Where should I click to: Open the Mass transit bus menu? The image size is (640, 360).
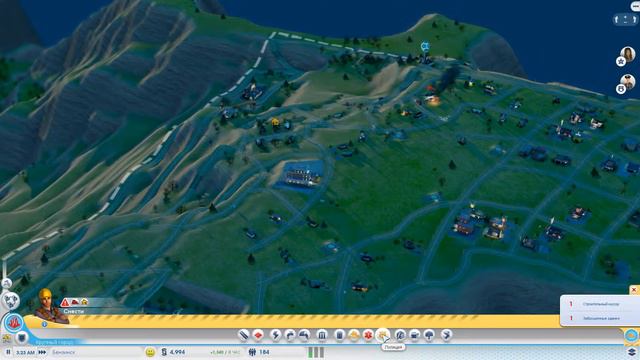tap(415, 336)
